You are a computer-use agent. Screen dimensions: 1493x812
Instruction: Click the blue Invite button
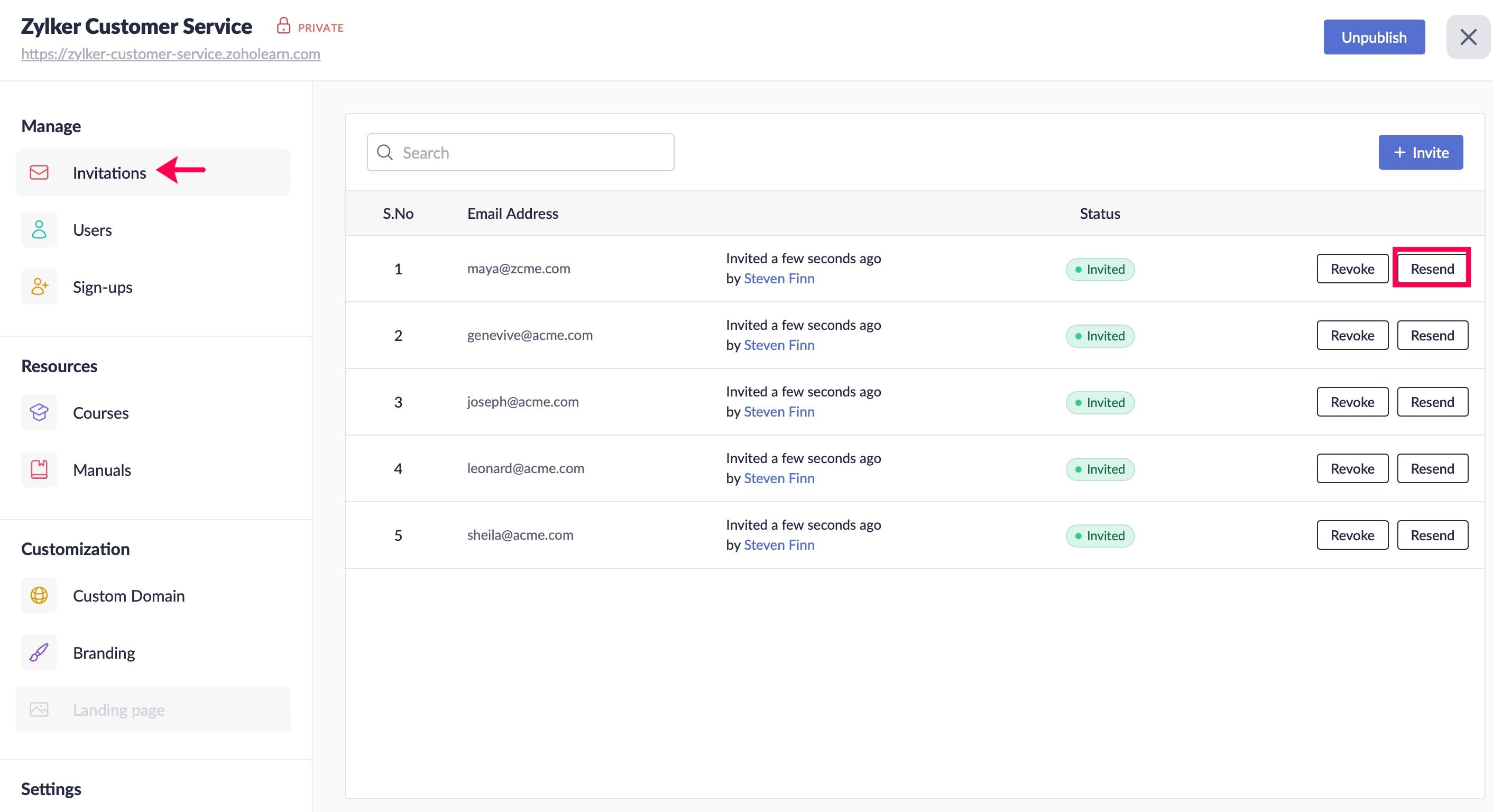(1420, 152)
